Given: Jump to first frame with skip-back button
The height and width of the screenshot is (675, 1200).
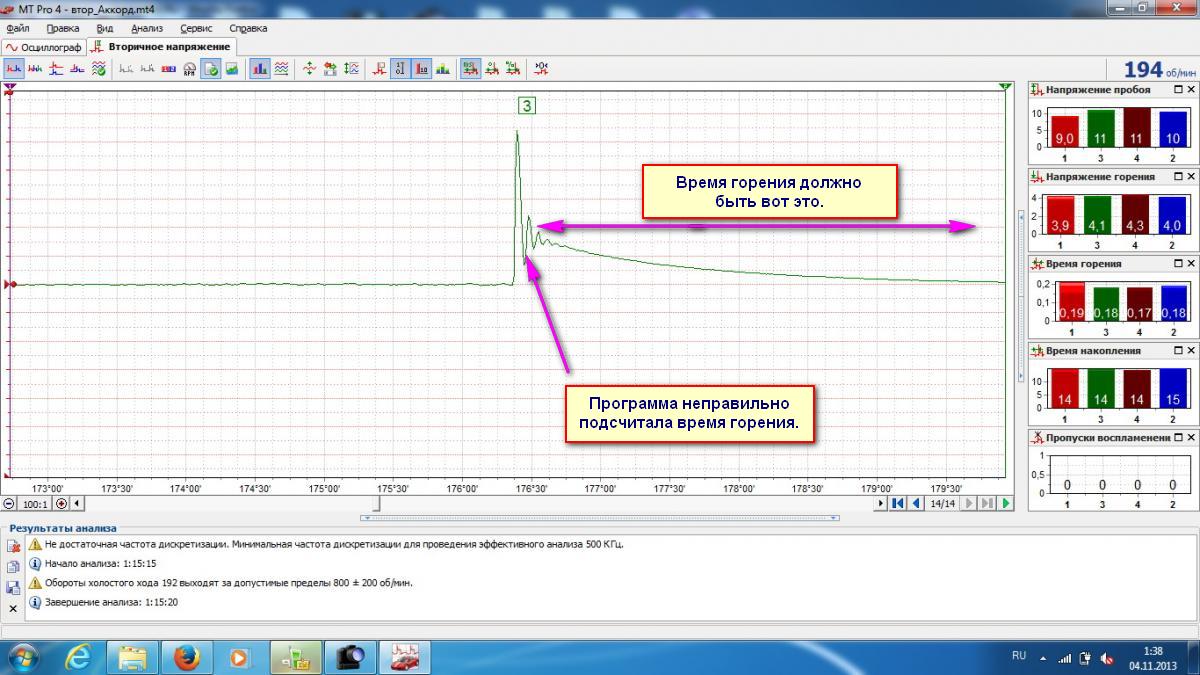Looking at the screenshot, I should pyautogui.click(x=898, y=504).
